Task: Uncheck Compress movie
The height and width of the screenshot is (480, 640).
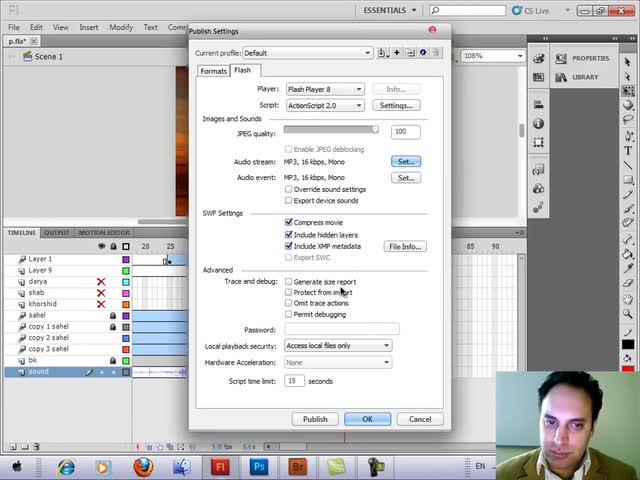Action: click(x=289, y=222)
